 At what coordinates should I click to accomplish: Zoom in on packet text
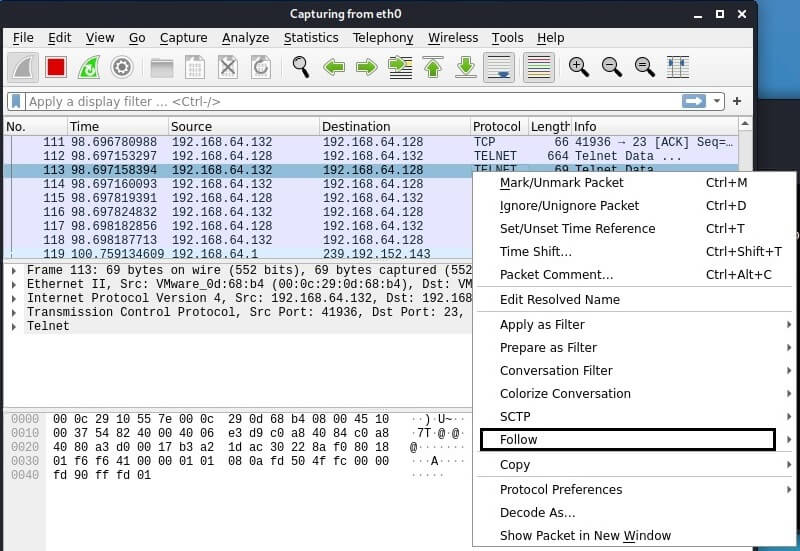[579, 67]
